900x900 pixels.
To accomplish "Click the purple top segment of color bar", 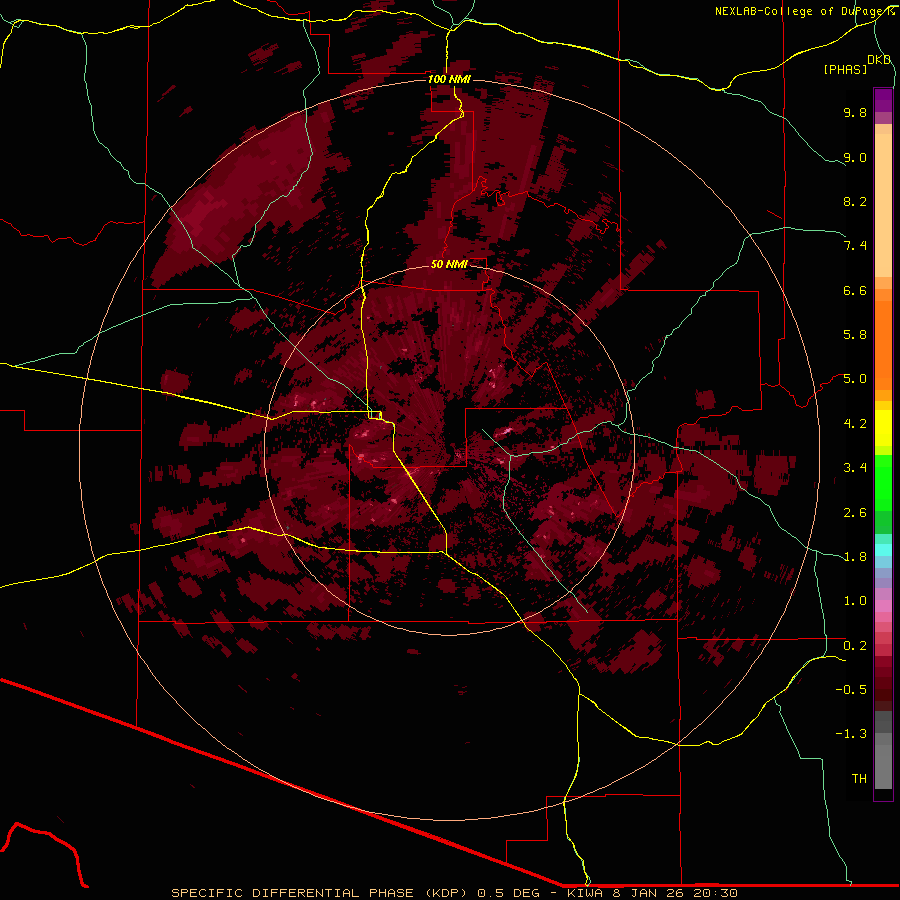I will coord(883,100).
